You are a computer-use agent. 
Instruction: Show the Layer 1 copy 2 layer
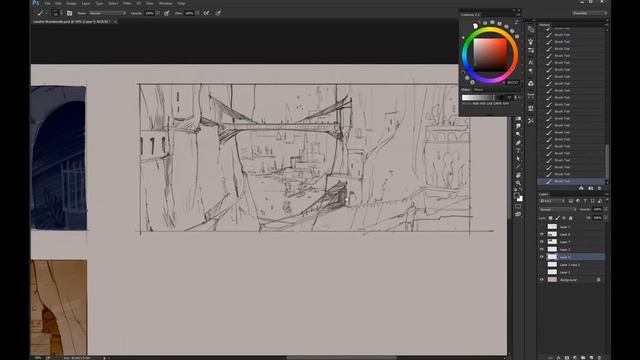[542, 264]
